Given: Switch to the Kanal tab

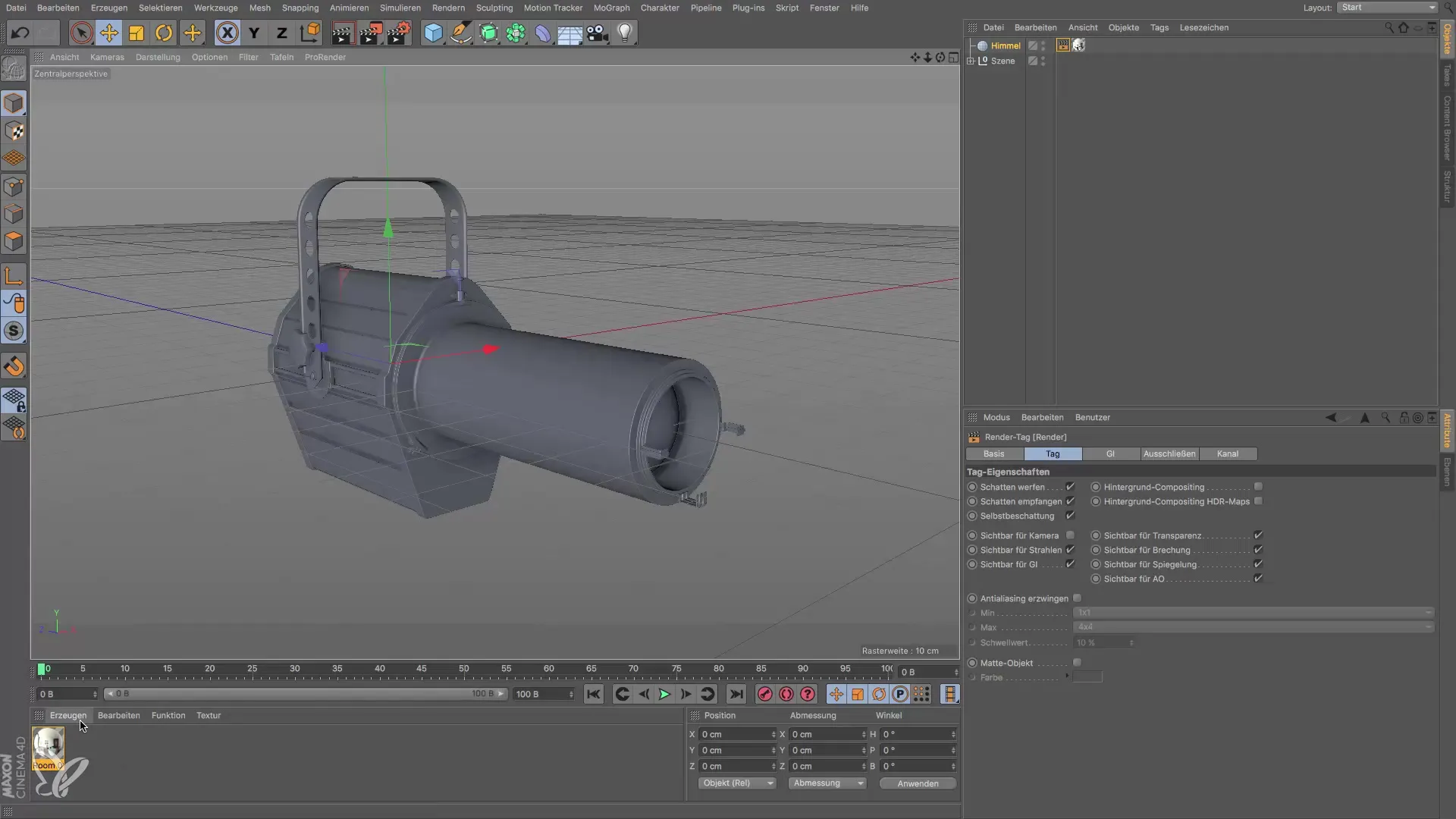Looking at the screenshot, I should [x=1227, y=453].
